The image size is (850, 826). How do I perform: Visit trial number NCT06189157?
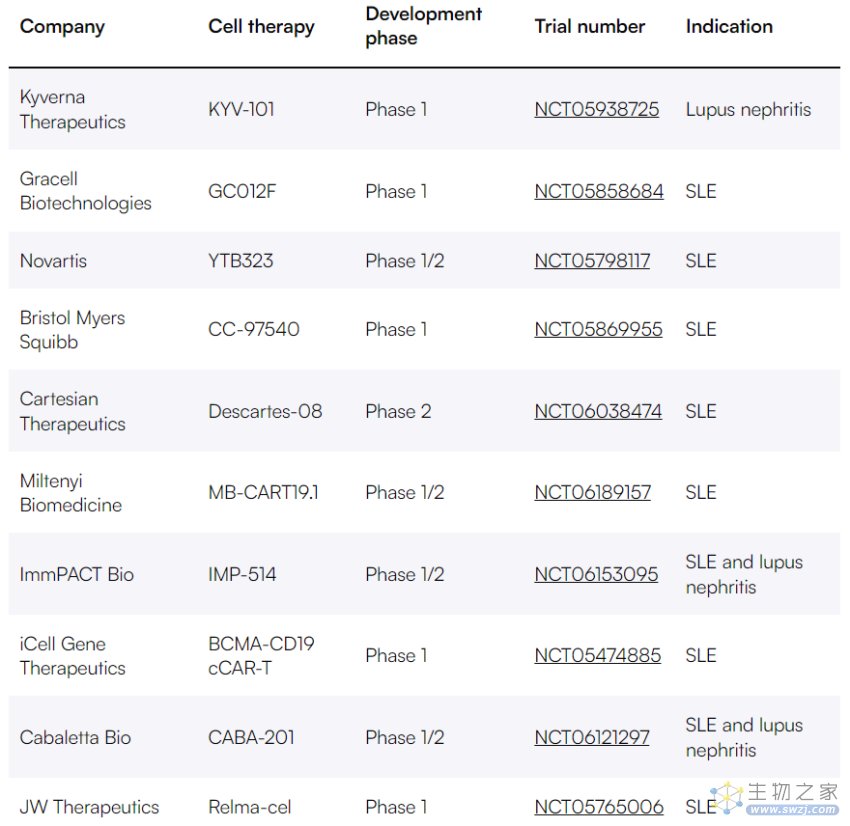(592, 492)
